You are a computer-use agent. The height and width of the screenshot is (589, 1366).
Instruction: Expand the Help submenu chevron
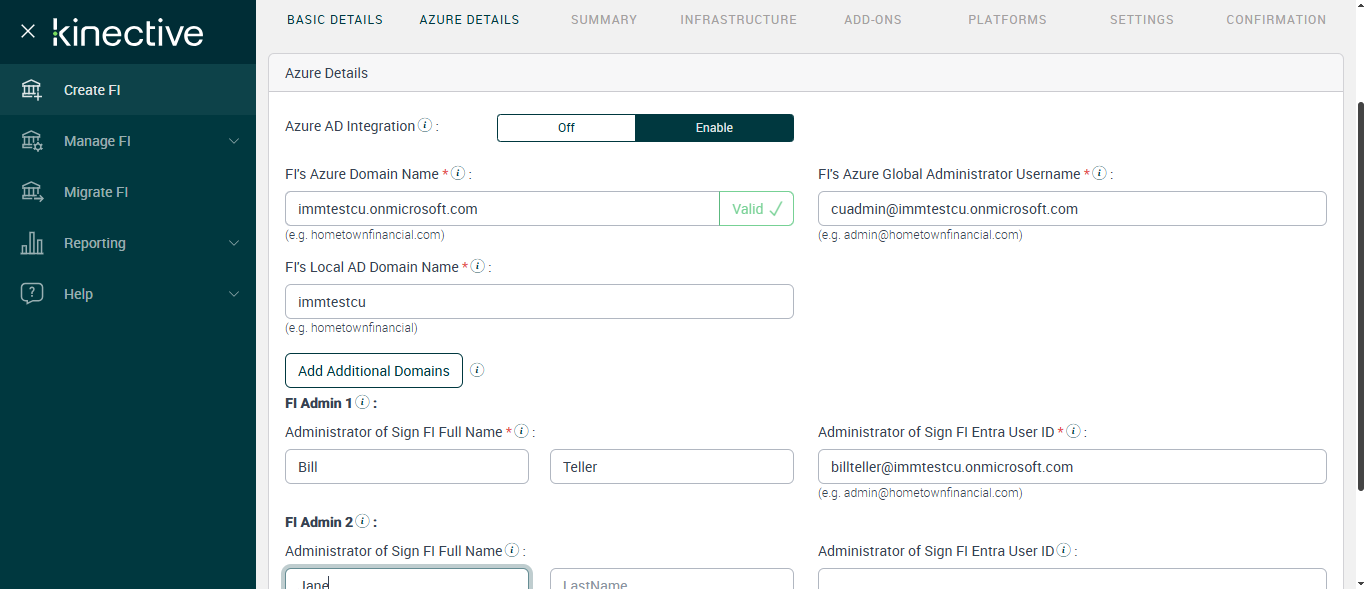pyautogui.click(x=234, y=294)
